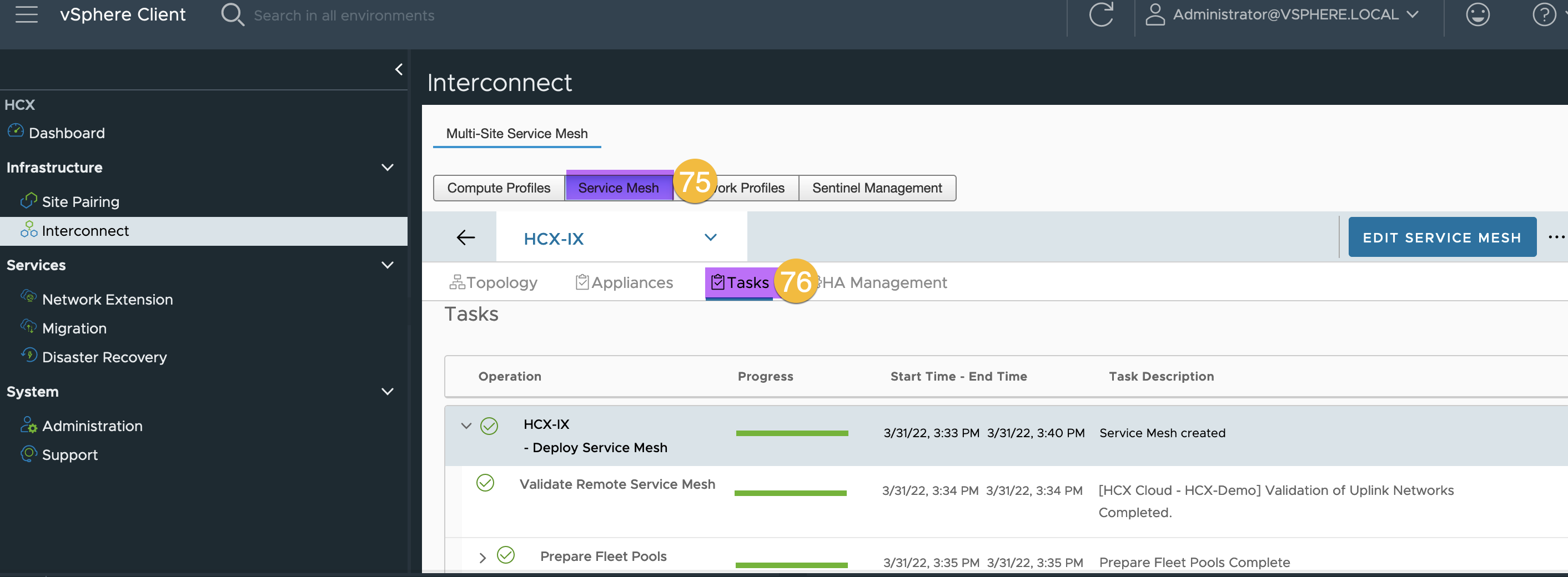Click the Edit Service Mesh button
Image resolution: width=1568 pixels, height=577 pixels.
click(x=1441, y=237)
